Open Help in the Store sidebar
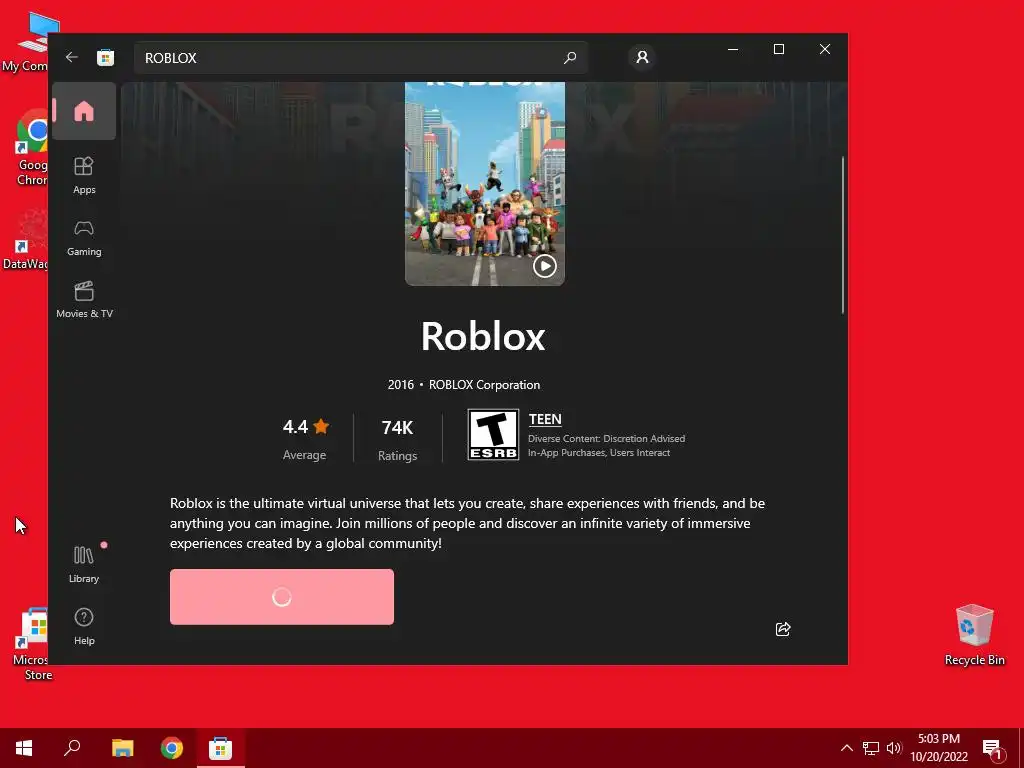1024x768 pixels. tap(84, 626)
